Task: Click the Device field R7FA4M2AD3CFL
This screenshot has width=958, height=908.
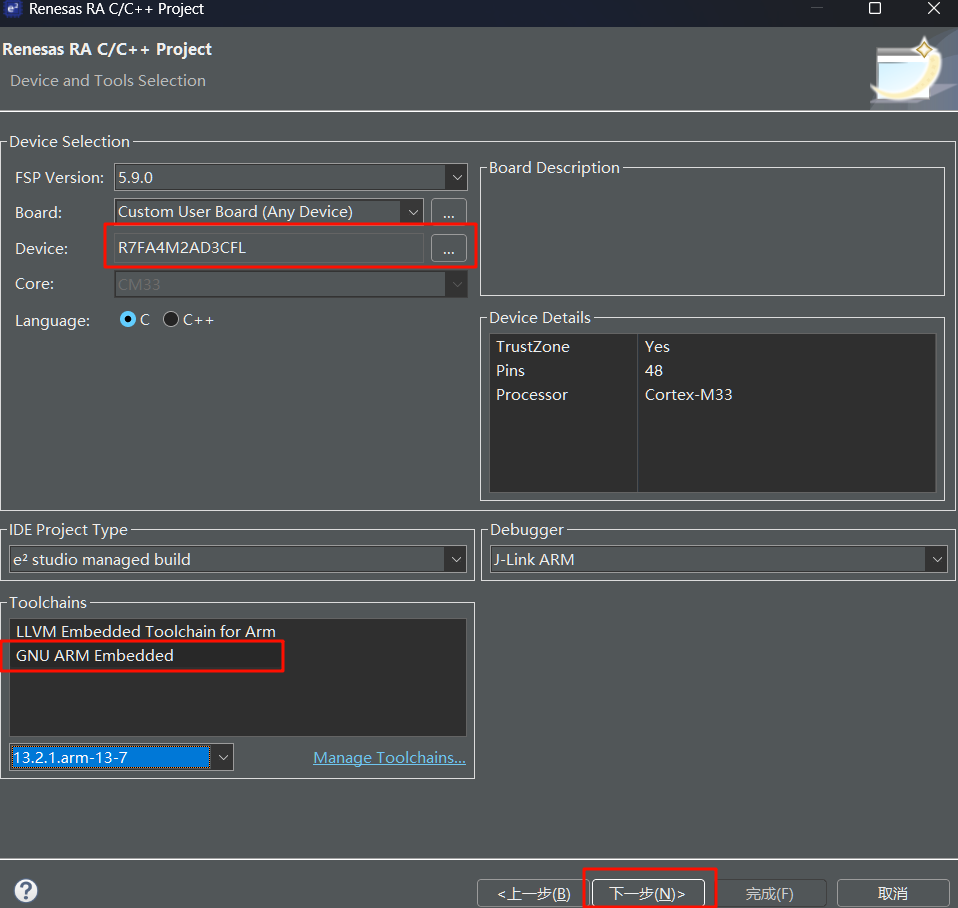Action: pos(269,248)
